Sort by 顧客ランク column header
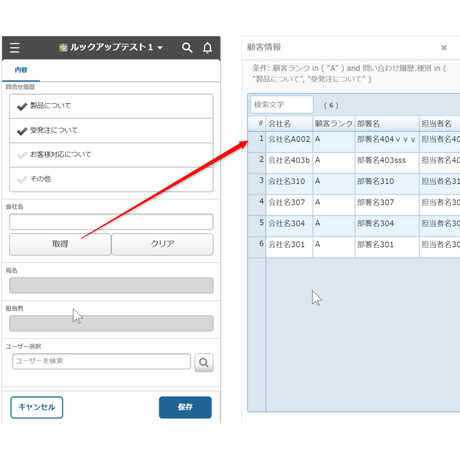 (334, 124)
